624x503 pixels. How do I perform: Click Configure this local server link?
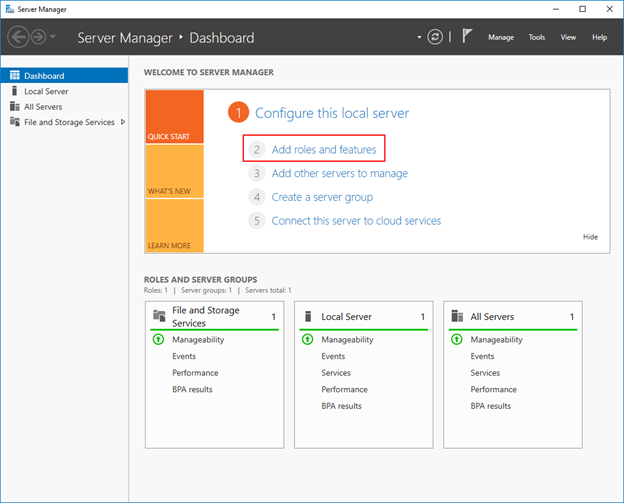pyautogui.click(x=332, y=113)
